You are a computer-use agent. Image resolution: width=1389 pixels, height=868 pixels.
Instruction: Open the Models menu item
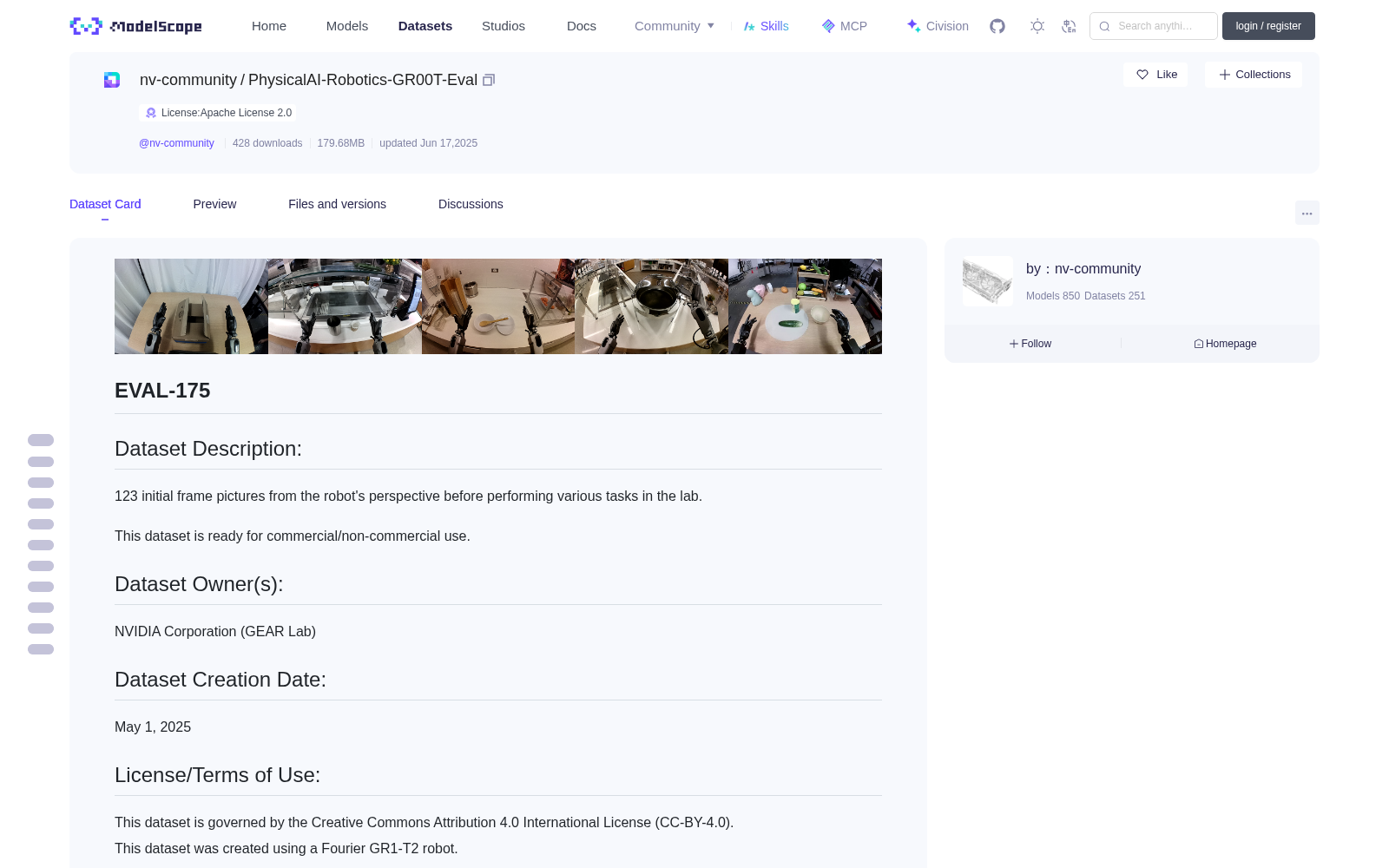347,26
